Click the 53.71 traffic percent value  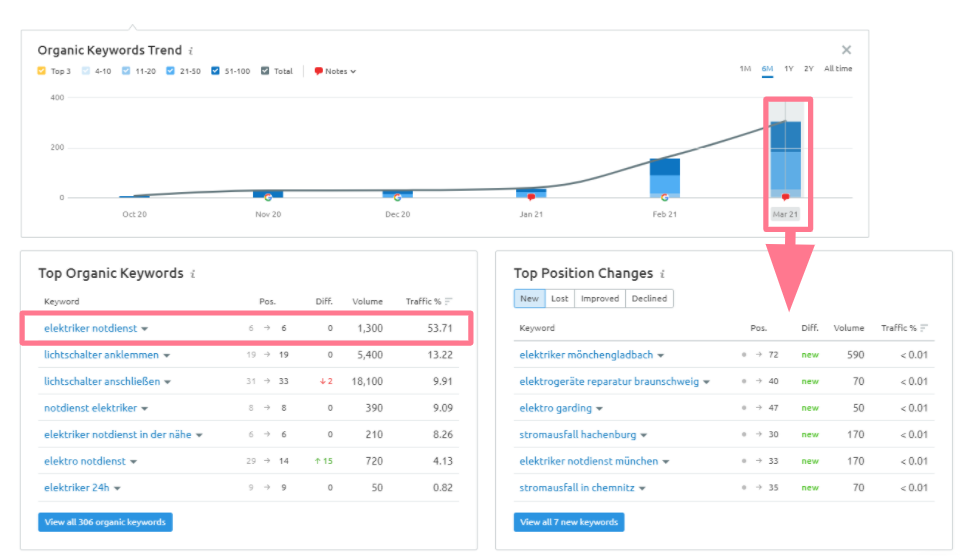[440, 329]
